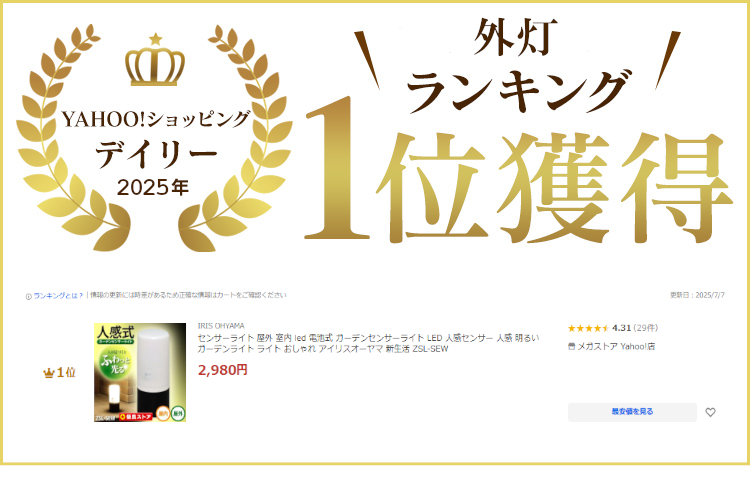Viewport: 750px width, 488px height.
Task: Click the 最安値を見る button
Action: [x=632, y=412]
